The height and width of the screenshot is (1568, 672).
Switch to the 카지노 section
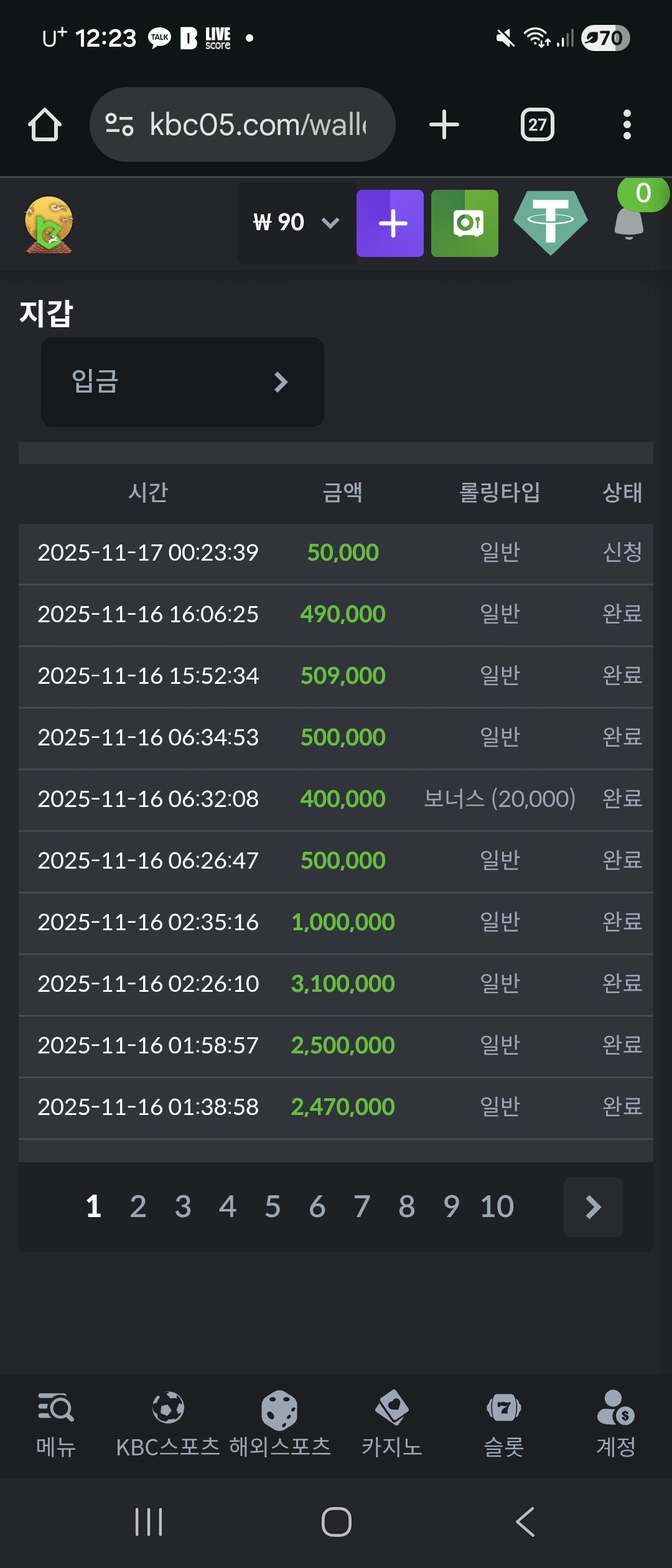(392, 1424)
